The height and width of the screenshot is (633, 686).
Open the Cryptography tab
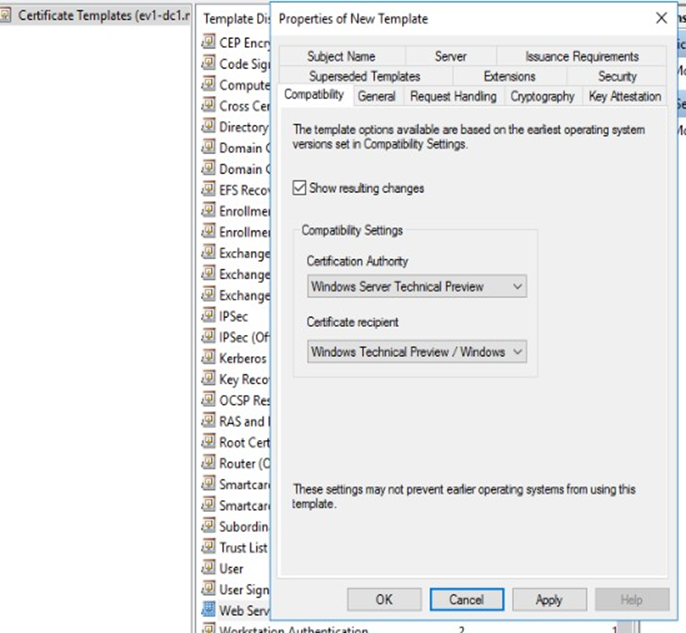(x=542, y=96)
